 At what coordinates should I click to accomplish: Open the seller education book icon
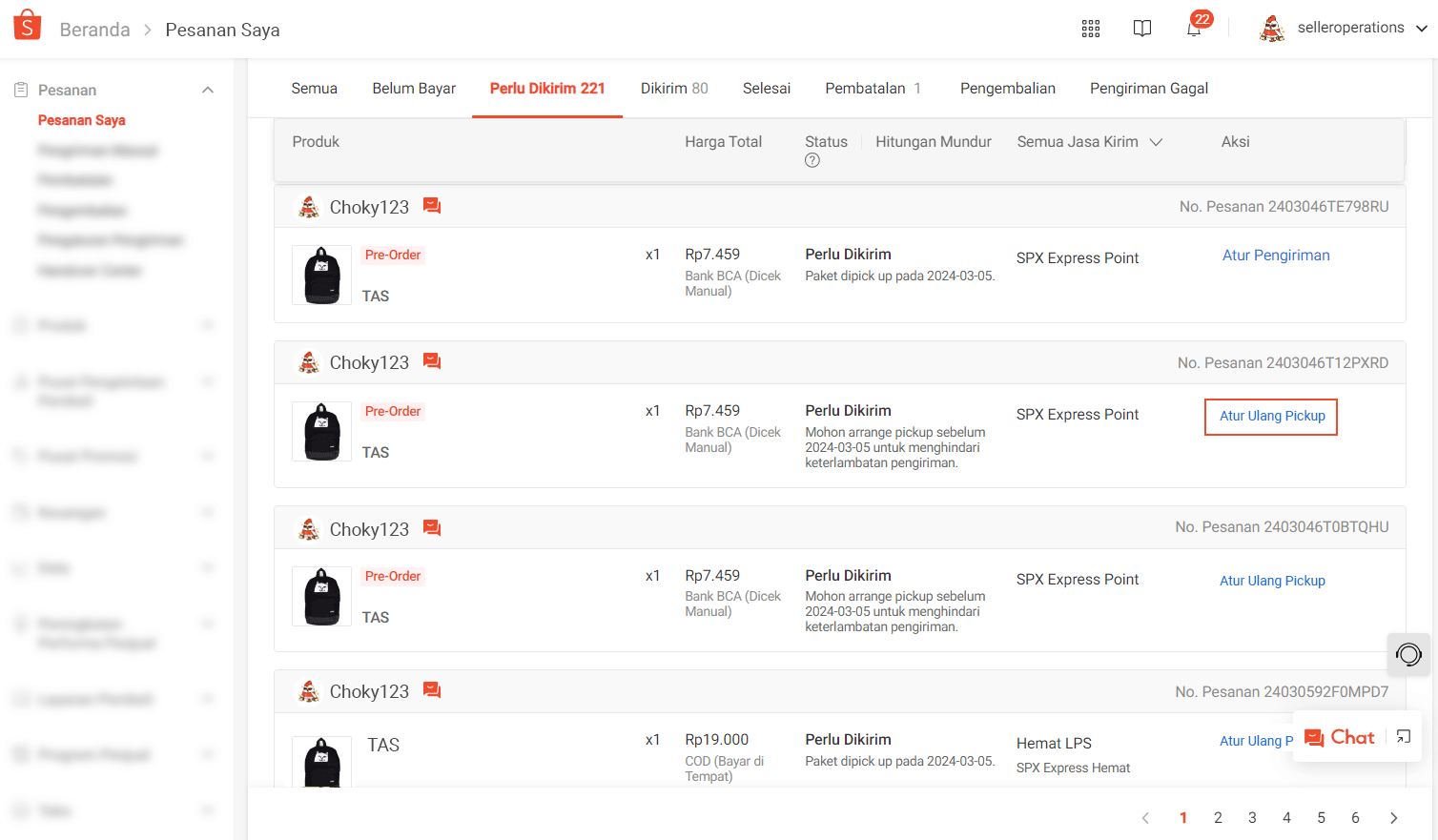[1141, 29]
